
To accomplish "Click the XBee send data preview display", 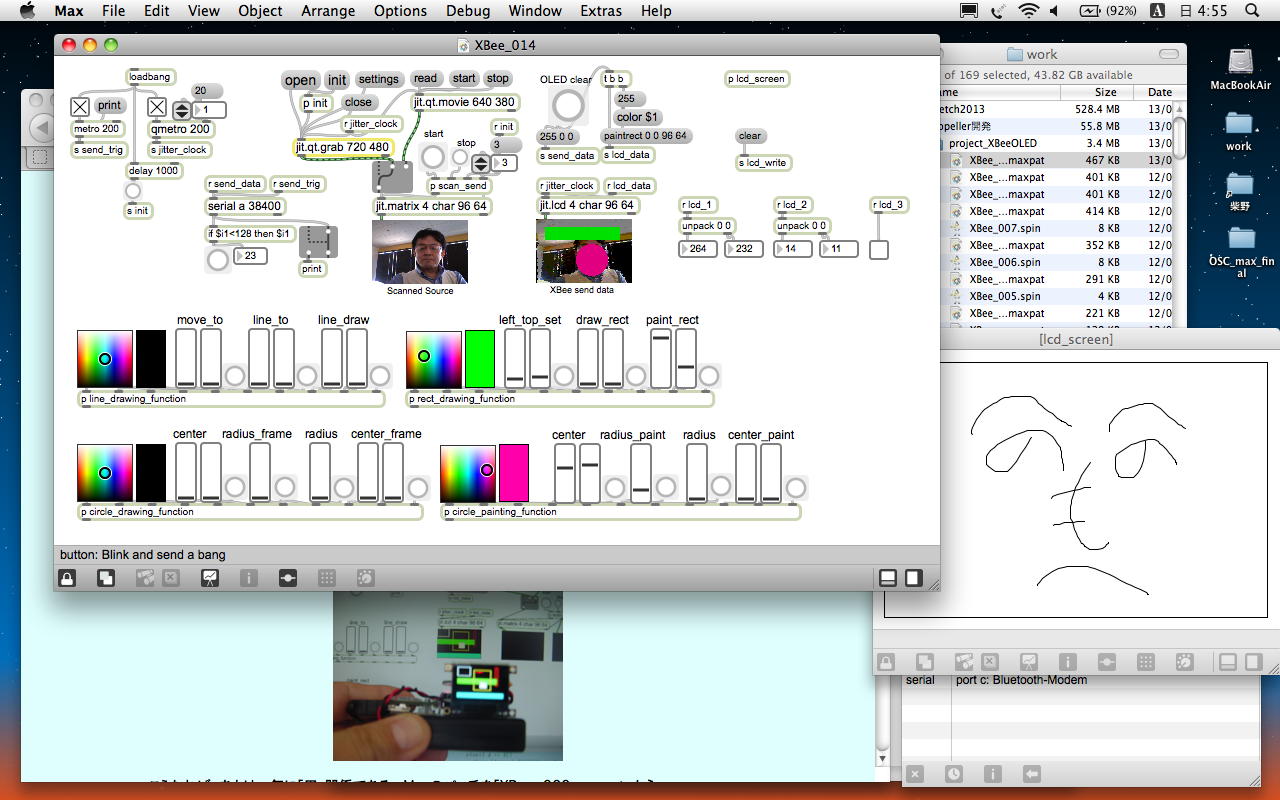I will click(584, 252).
